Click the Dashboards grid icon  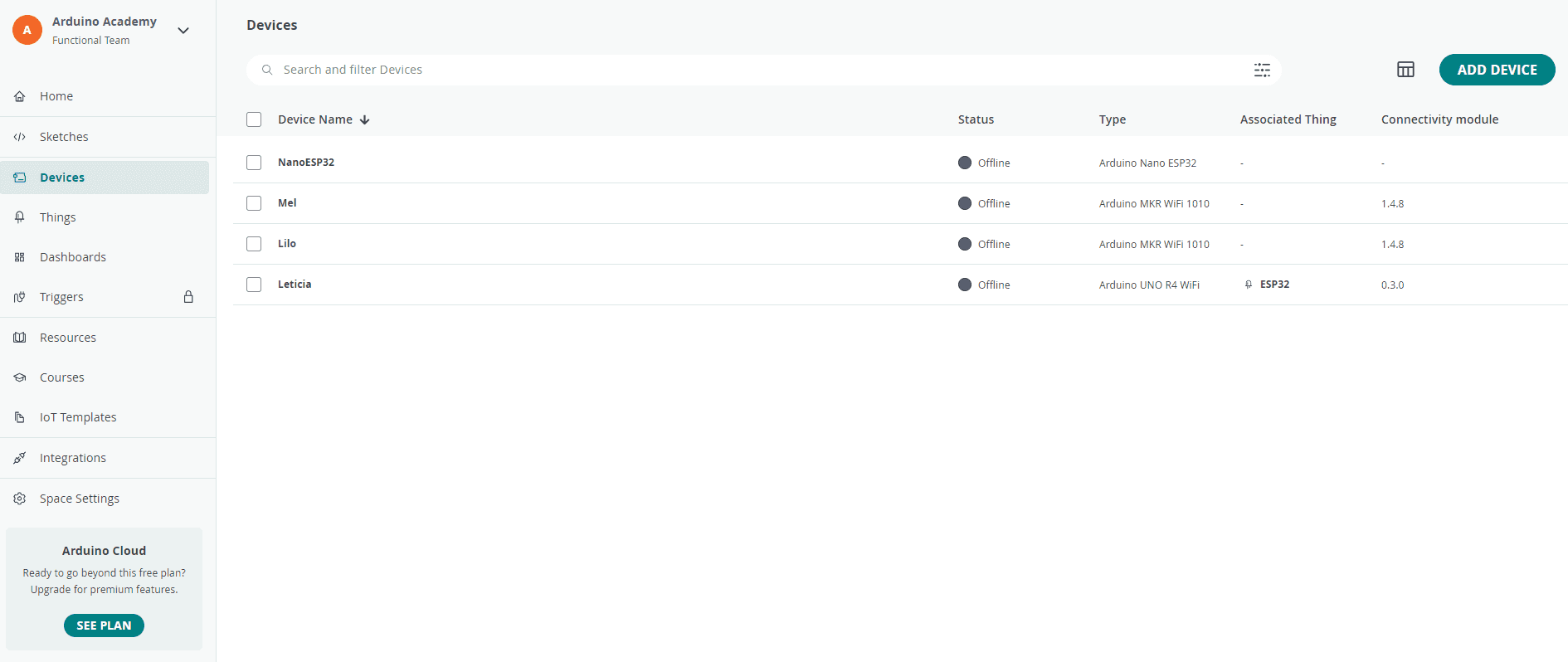tap(20, 257)
